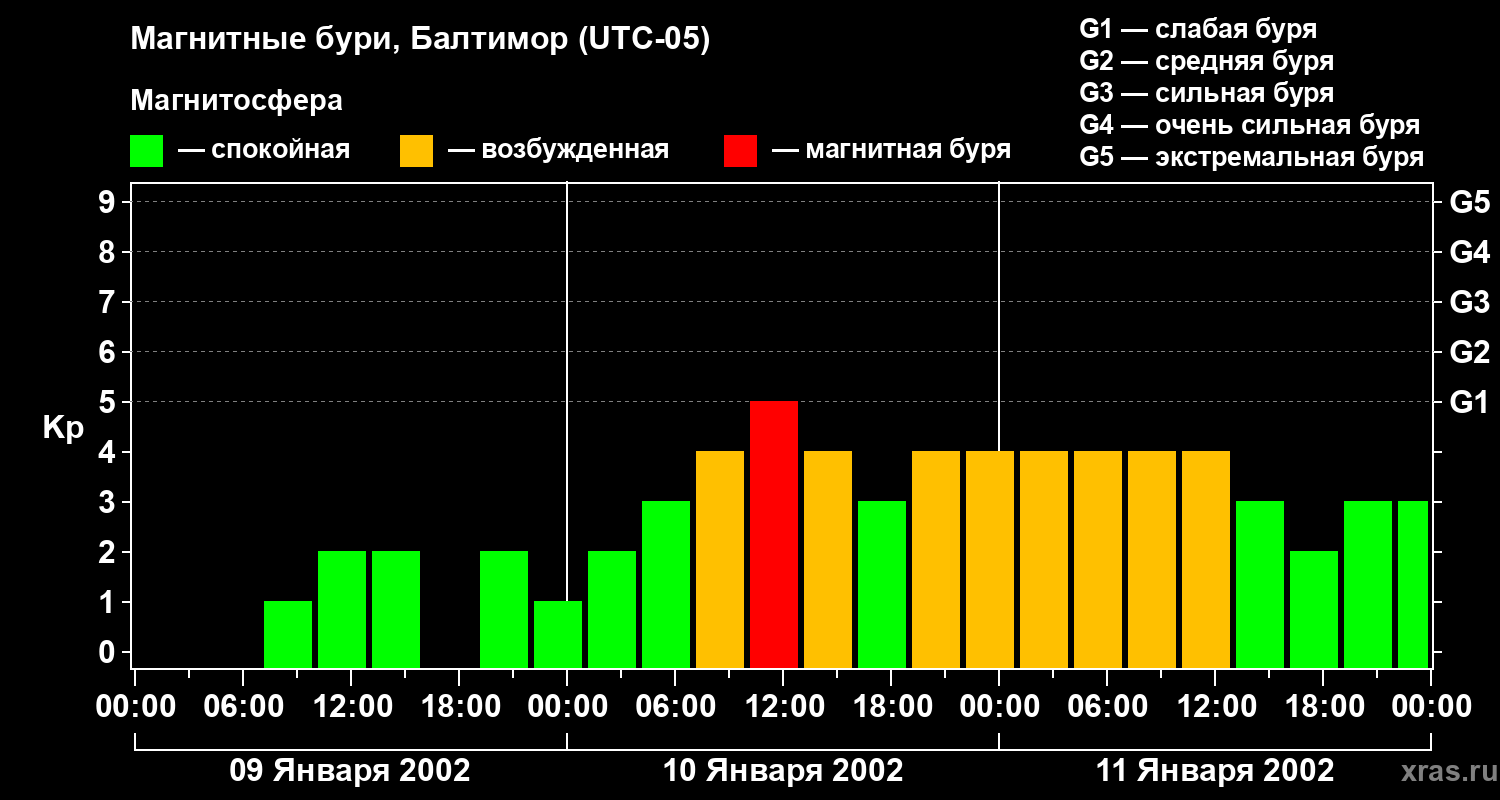The height and width of the screenshot is (800, 1500).
Task: Click the last partial green bar at the chart's right edge
Action: [x=1413, y=584]
